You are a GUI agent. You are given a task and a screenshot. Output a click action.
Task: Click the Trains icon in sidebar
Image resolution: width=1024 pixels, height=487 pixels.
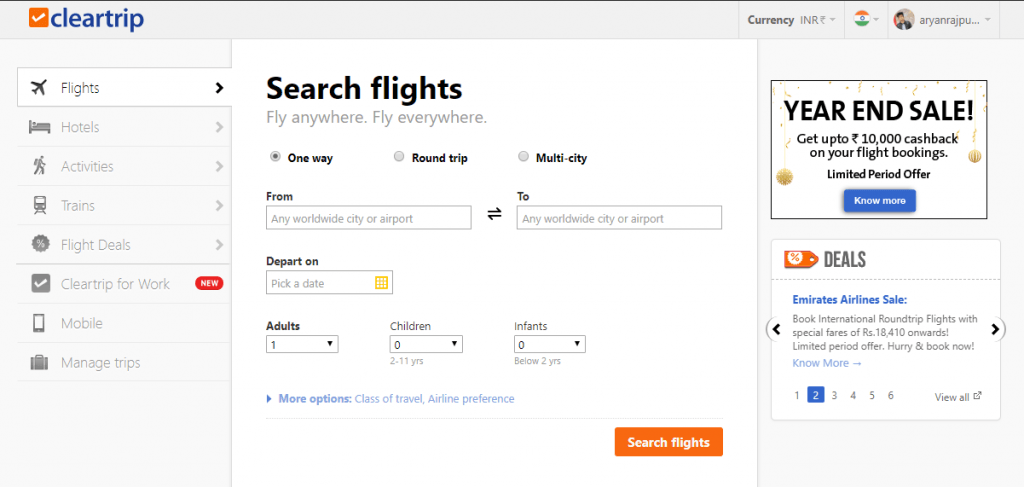point(40,206)
